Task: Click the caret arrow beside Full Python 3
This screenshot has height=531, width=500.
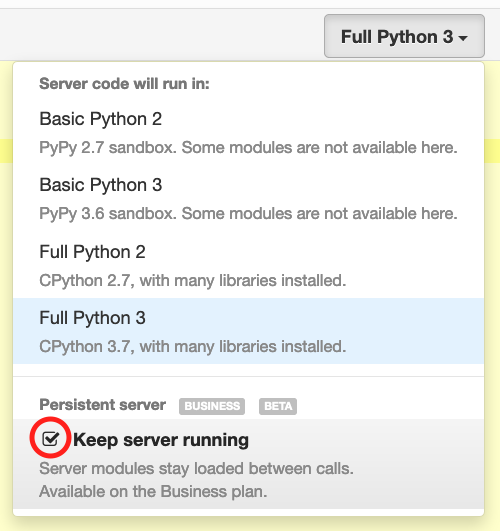Action: 463,38
